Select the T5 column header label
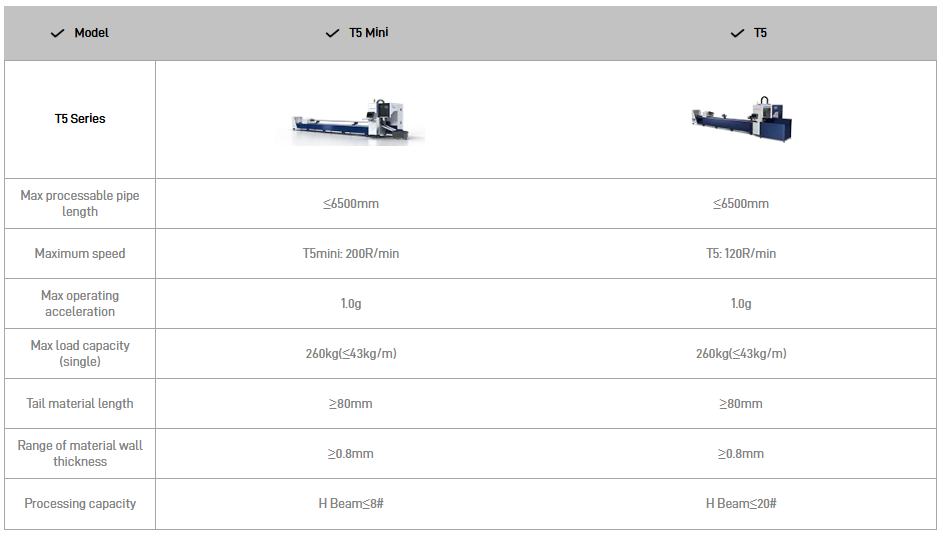Viewport: 943px width, 537px height. tap(761, 33)
